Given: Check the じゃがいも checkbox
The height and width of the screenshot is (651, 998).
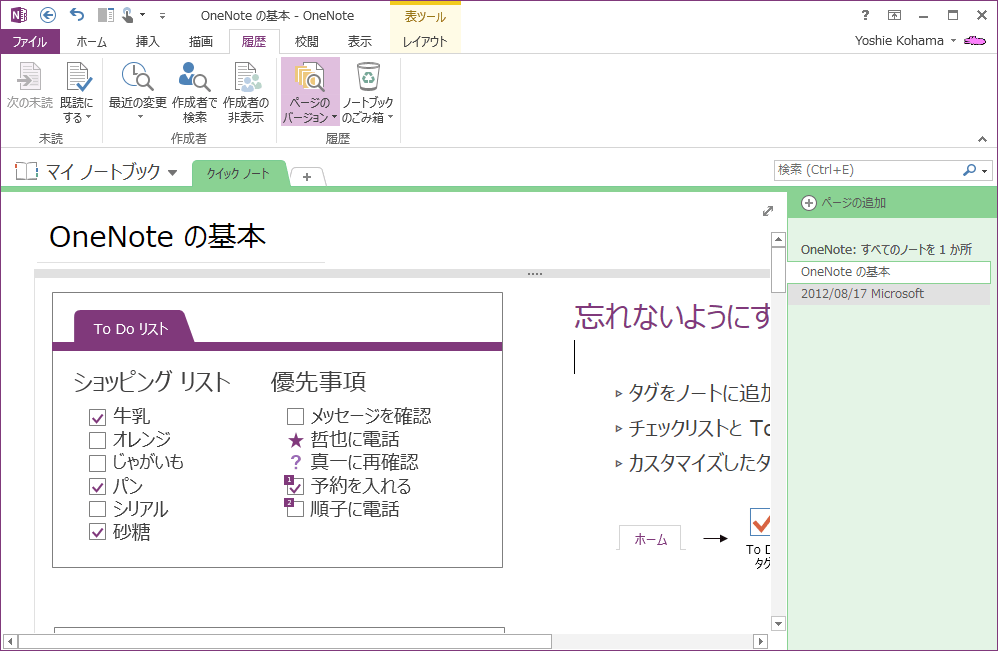Looking at the screenshot, I should pos(97,463).
